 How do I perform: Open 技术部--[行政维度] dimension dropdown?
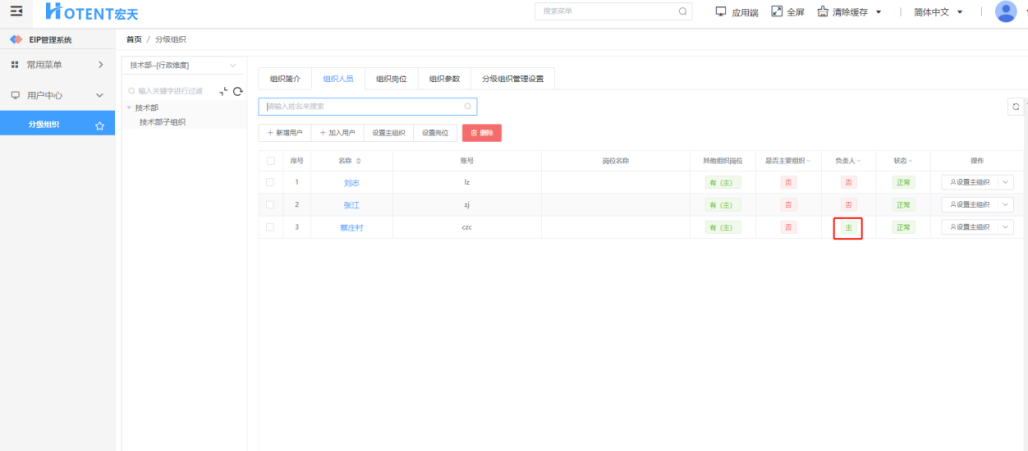point(184,65)
